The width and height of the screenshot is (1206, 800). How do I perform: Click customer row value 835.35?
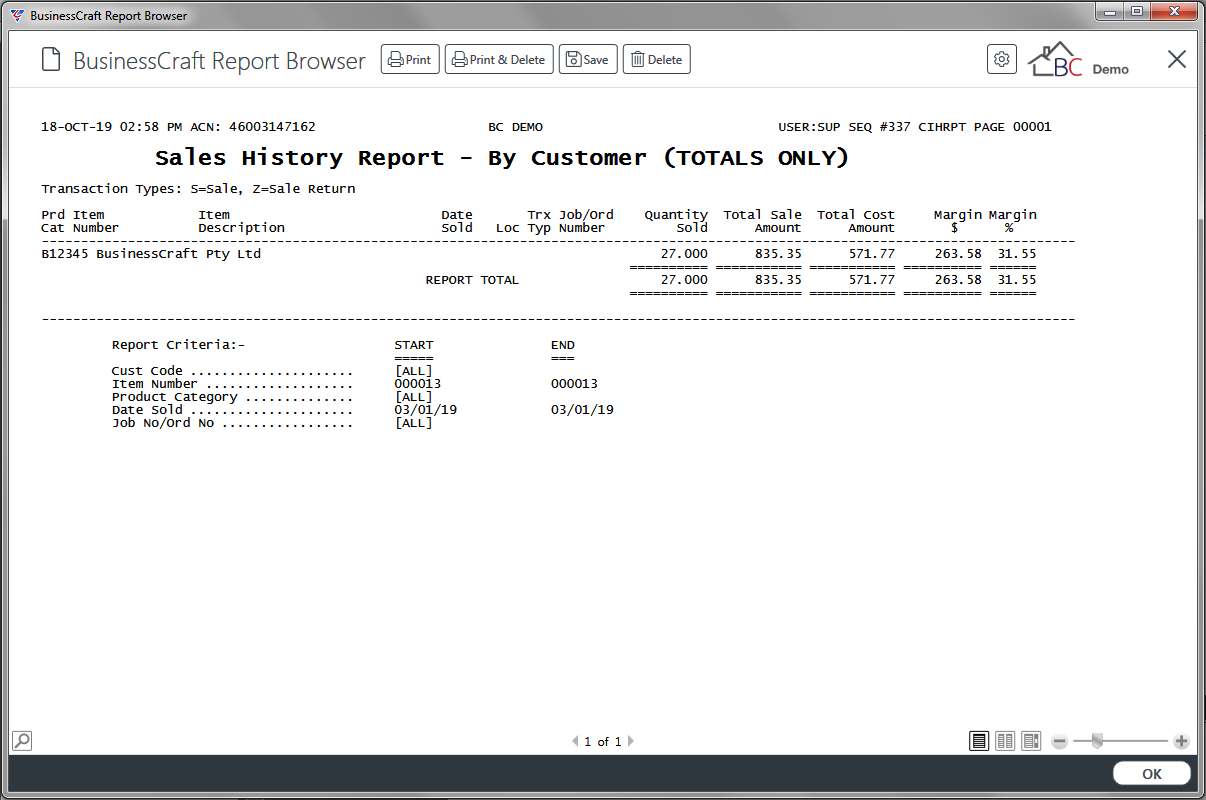[778, 254]
